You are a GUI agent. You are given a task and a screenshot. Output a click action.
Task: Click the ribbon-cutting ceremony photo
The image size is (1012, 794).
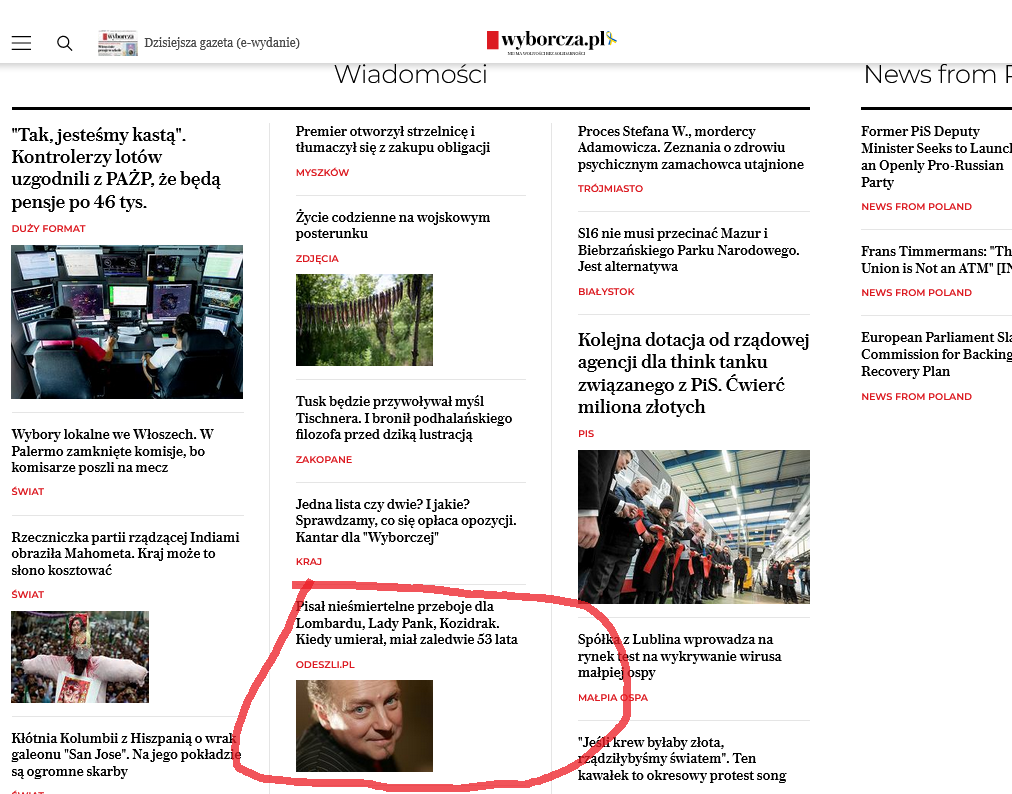pos(693,526)
